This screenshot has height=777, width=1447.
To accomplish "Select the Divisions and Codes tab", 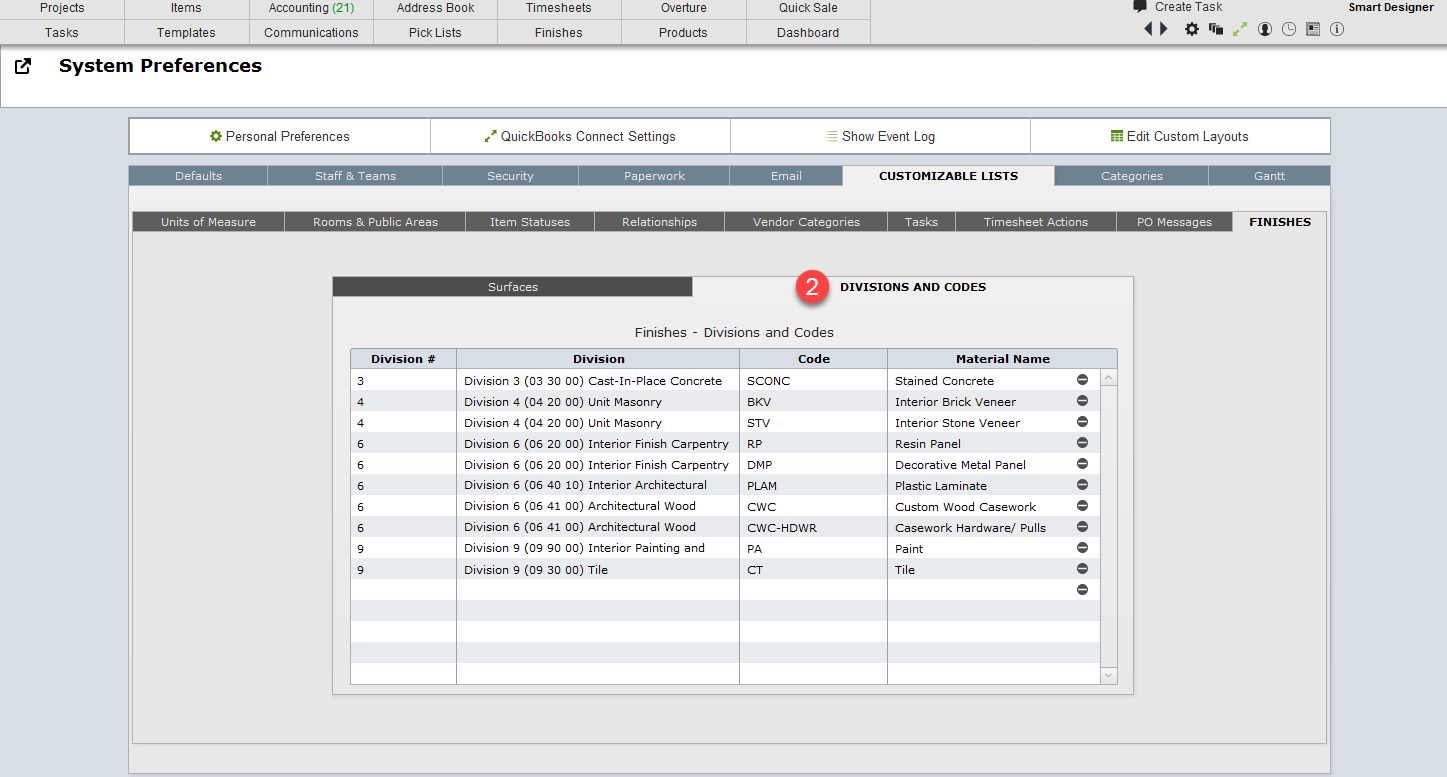I will coord(912,287).
